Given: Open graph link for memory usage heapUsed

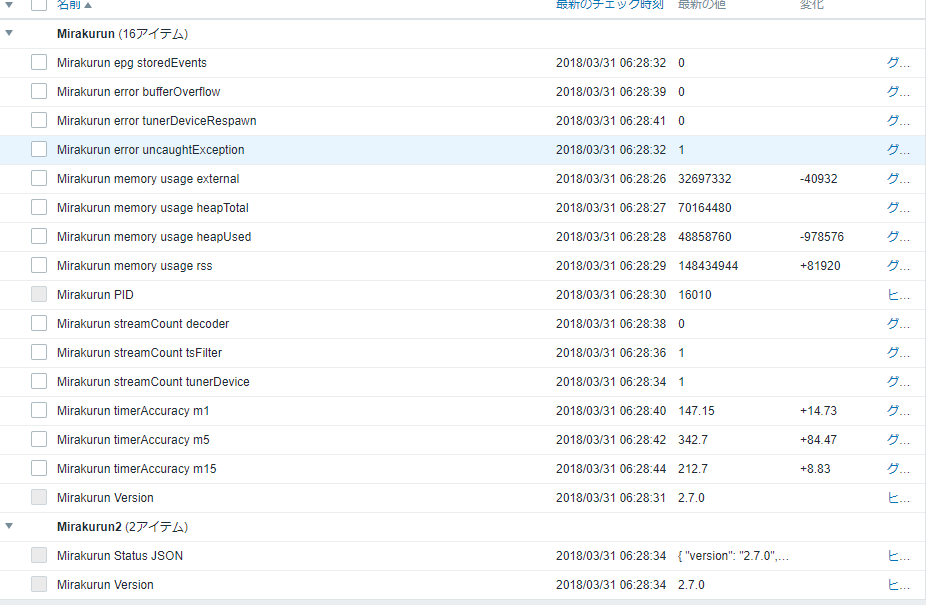Looking at the screenshot, I should click(898, 236).
